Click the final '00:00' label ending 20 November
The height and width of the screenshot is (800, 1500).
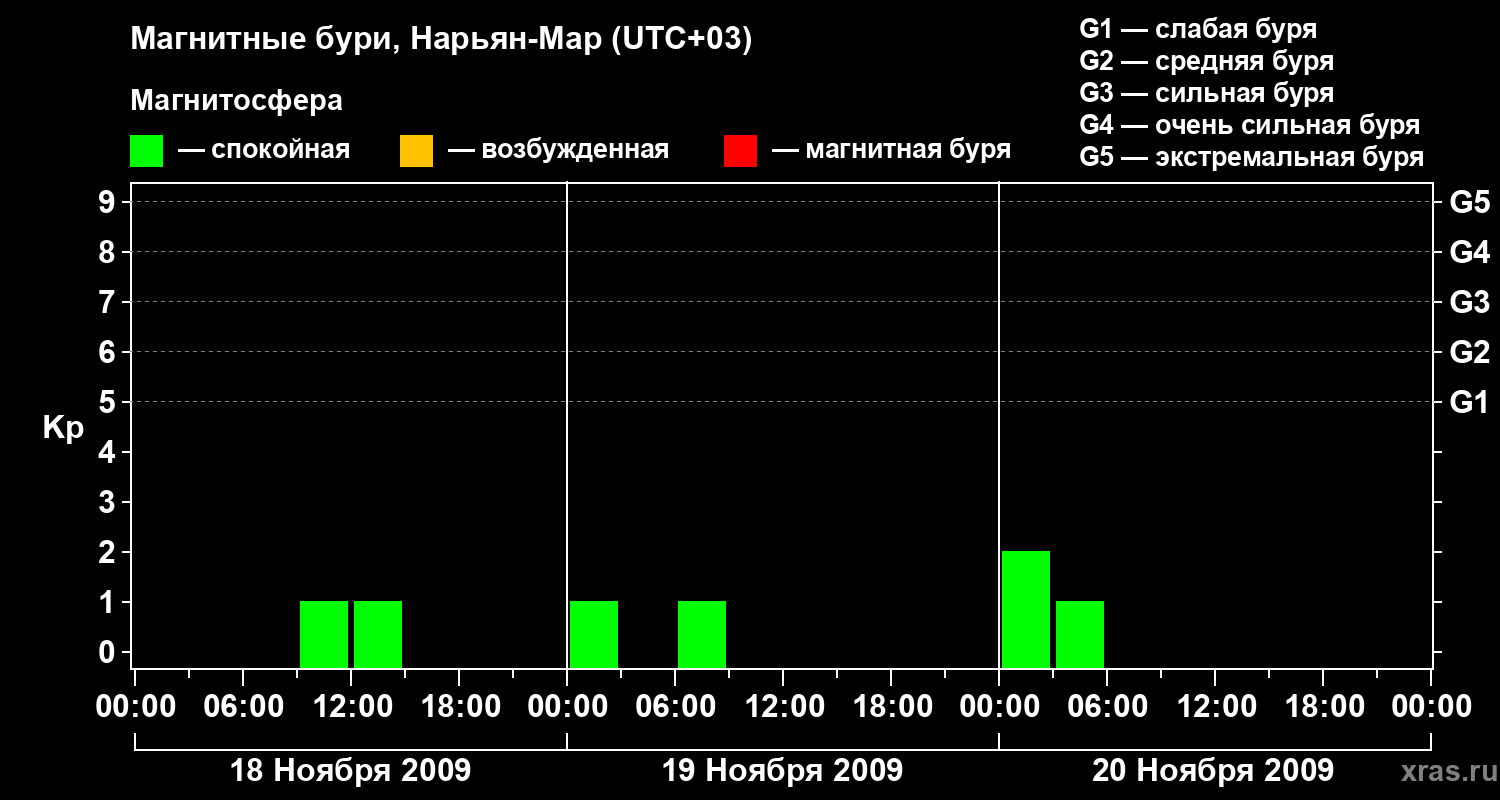[1431, 706]
